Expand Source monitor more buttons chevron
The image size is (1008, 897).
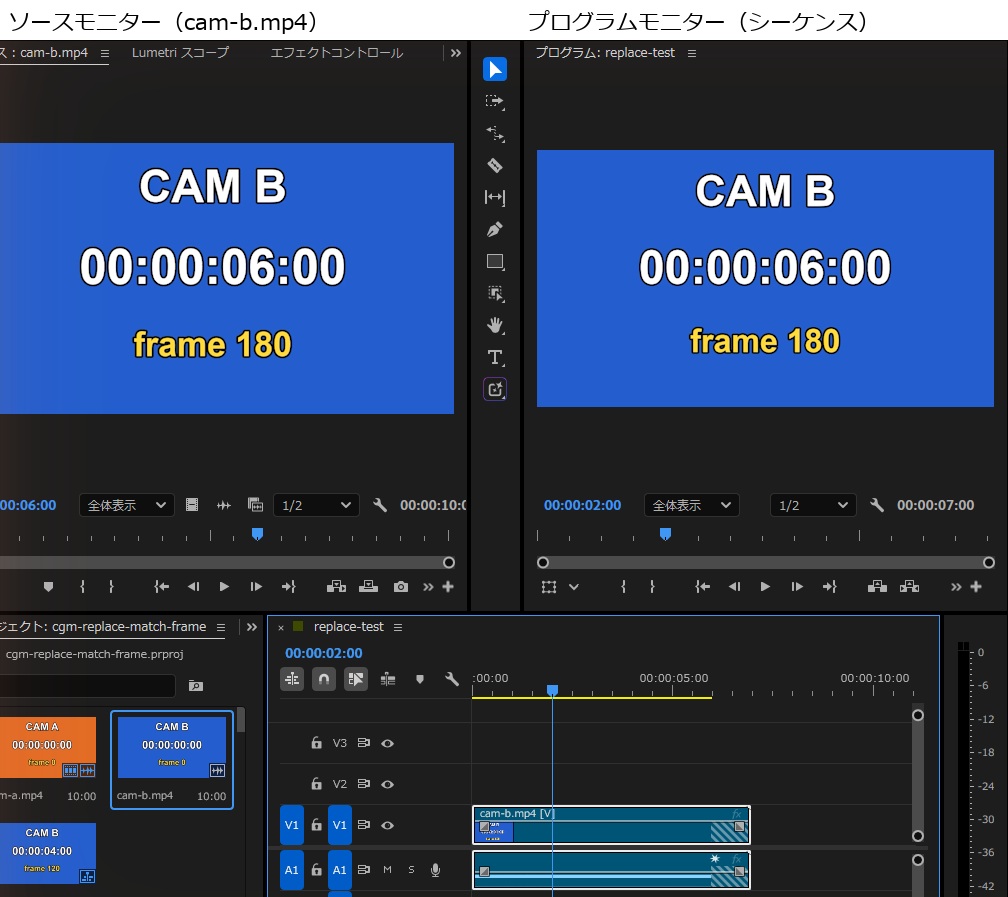click(x=428, y=586)
